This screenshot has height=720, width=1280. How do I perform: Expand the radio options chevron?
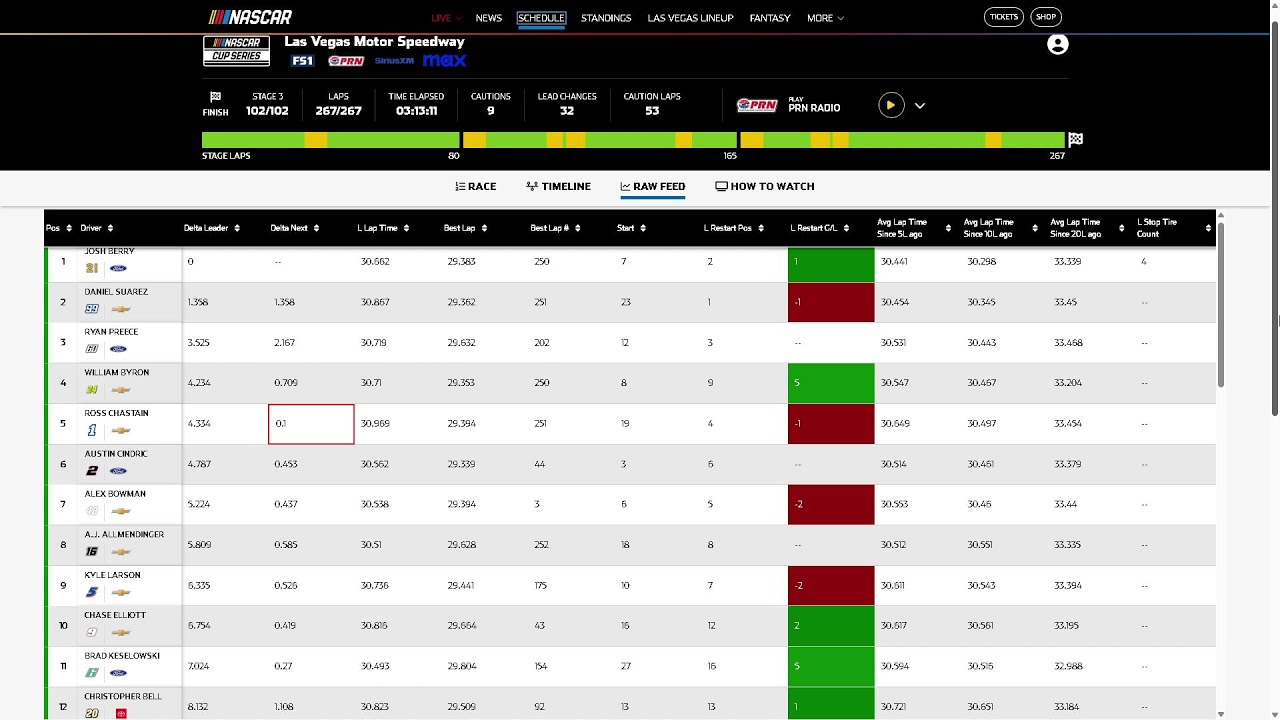[x=919, y=105]
